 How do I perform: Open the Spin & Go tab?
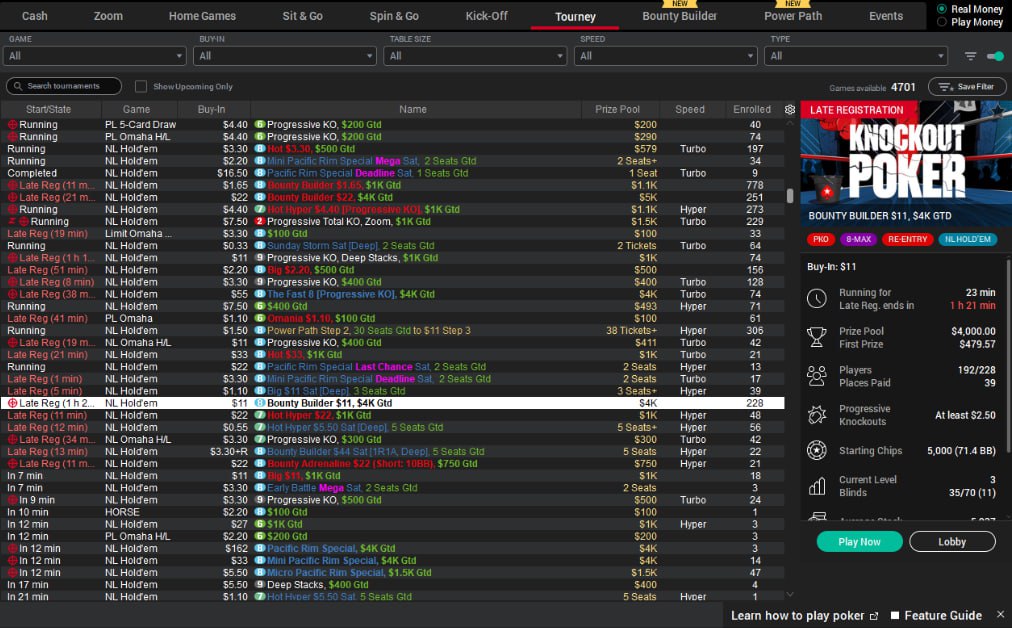pos(394,16)
